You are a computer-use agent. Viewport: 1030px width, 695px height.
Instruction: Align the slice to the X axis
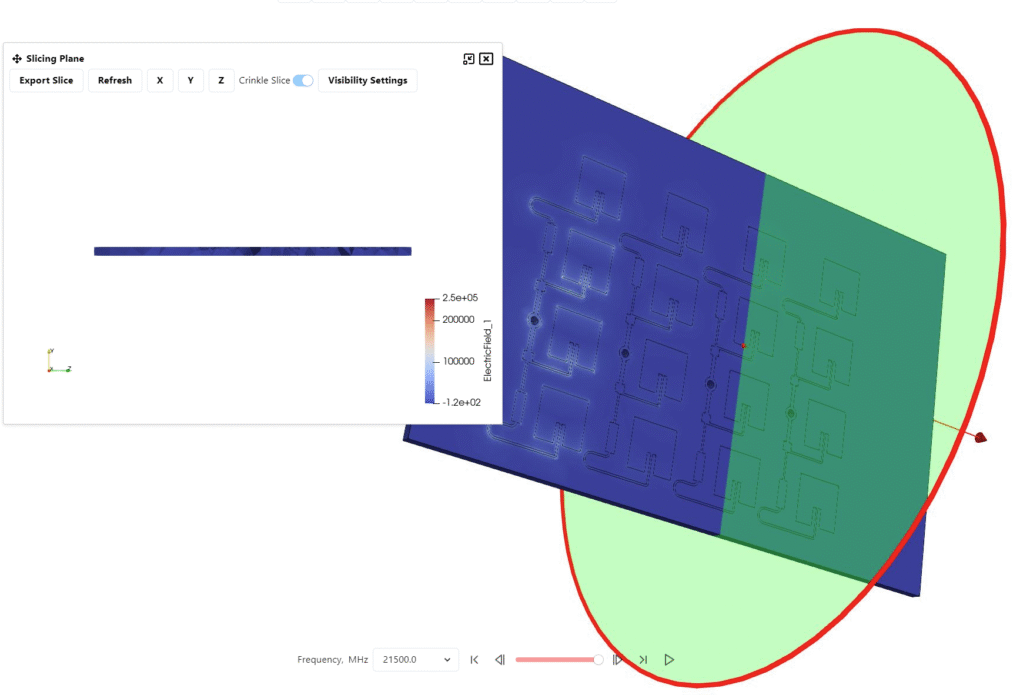click(x=159, y=81)
